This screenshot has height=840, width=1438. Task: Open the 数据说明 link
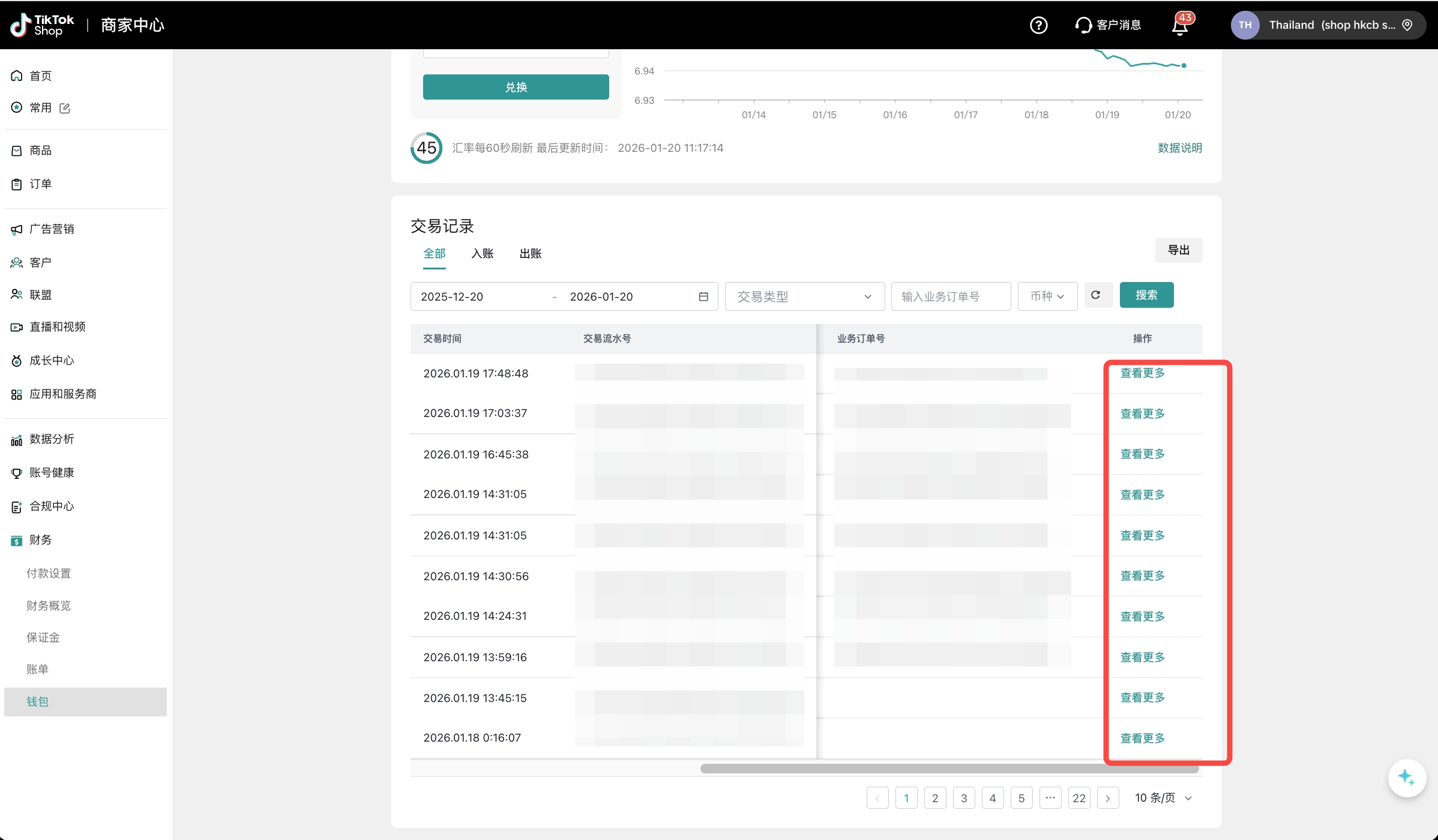point(1179,148)
